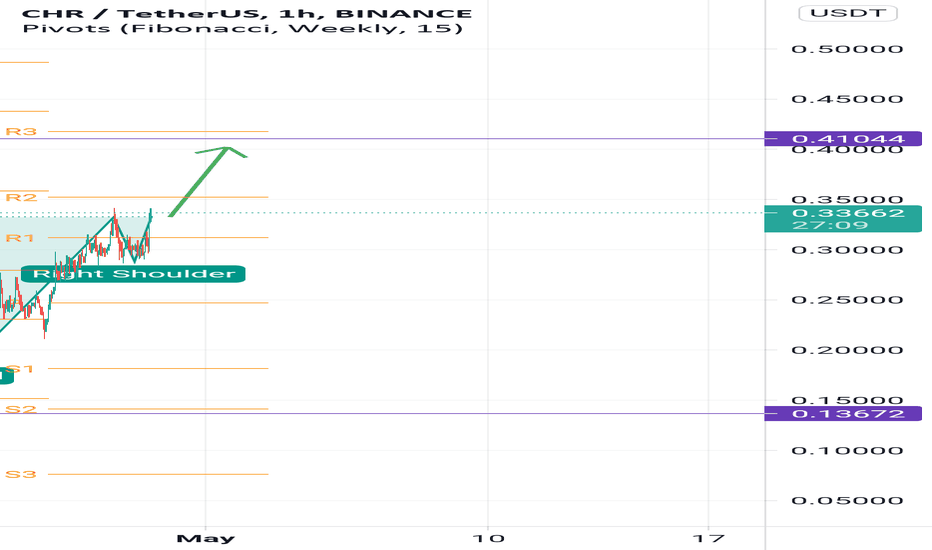Click the S3 pivot label
Viewport: 932px width, 550px height.
coord(21,474)
